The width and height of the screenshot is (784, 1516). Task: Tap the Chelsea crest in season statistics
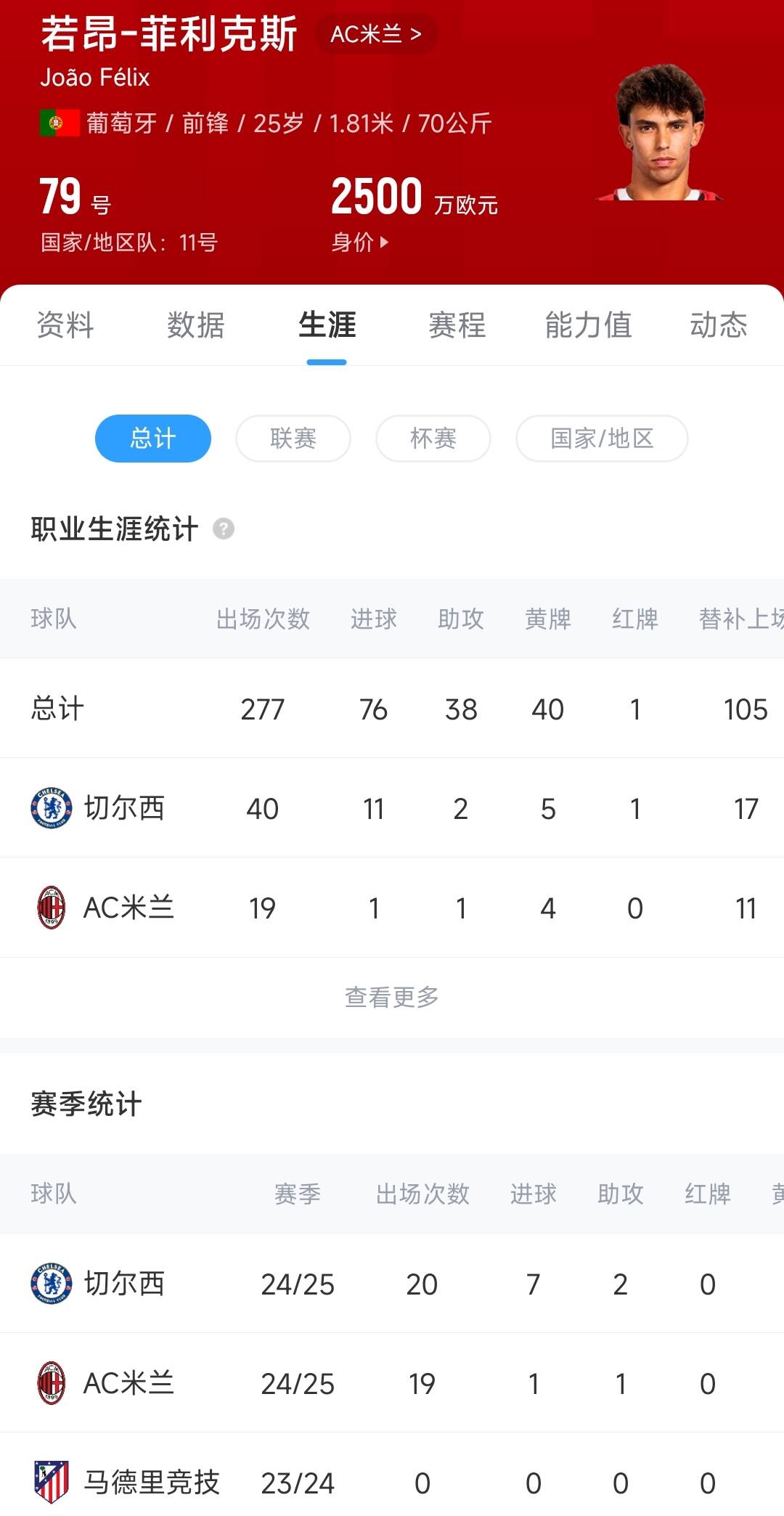click(52, 1284)
